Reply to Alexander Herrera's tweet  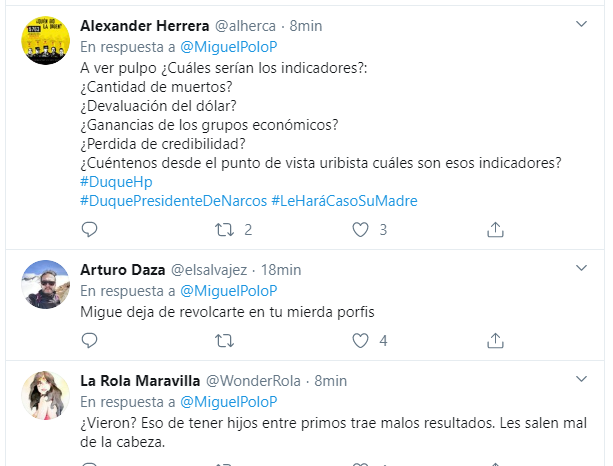pyautogui.click(x=89, y=230)
